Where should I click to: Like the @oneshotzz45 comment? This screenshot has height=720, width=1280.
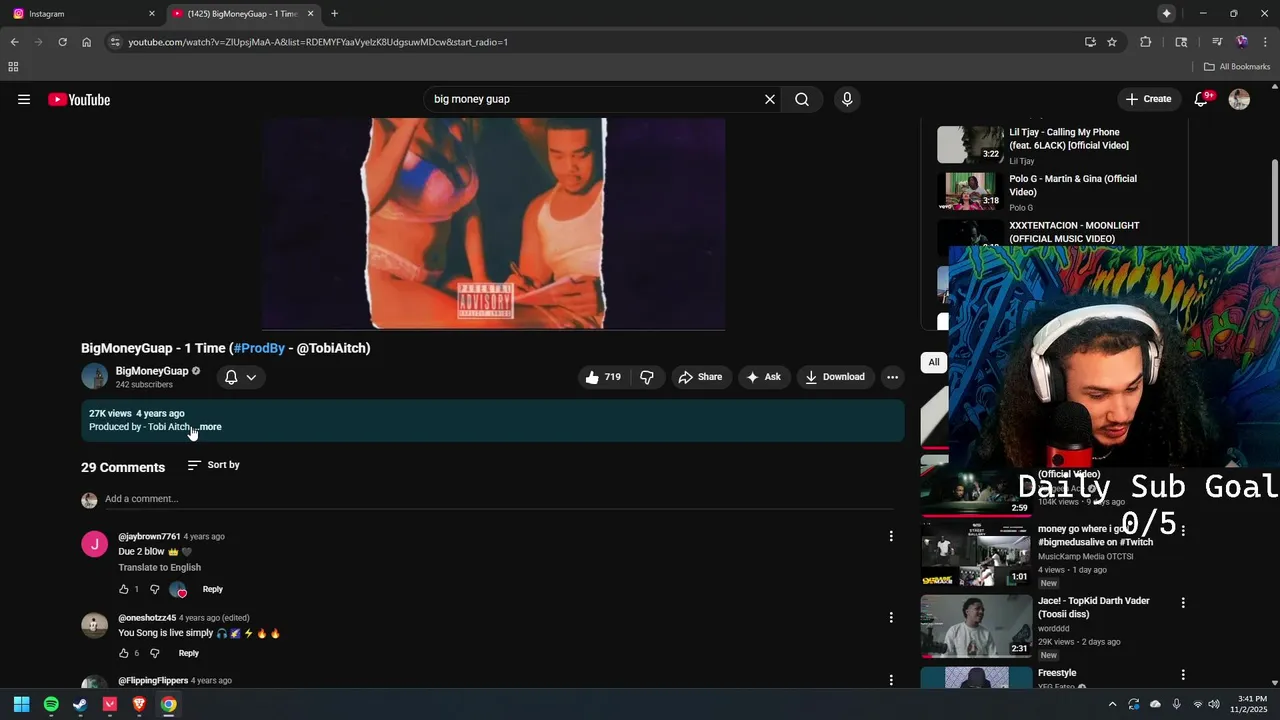(124, 654)
